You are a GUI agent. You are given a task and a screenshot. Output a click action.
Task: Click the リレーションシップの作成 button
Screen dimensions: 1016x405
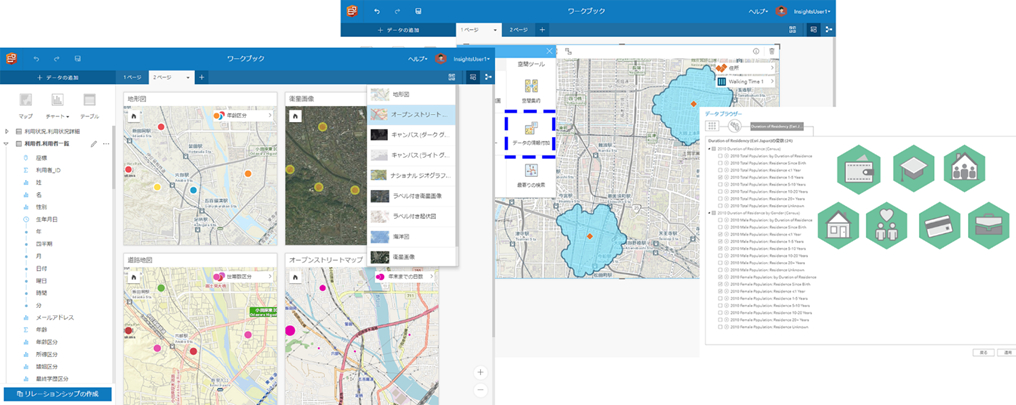tap(57, 395)
